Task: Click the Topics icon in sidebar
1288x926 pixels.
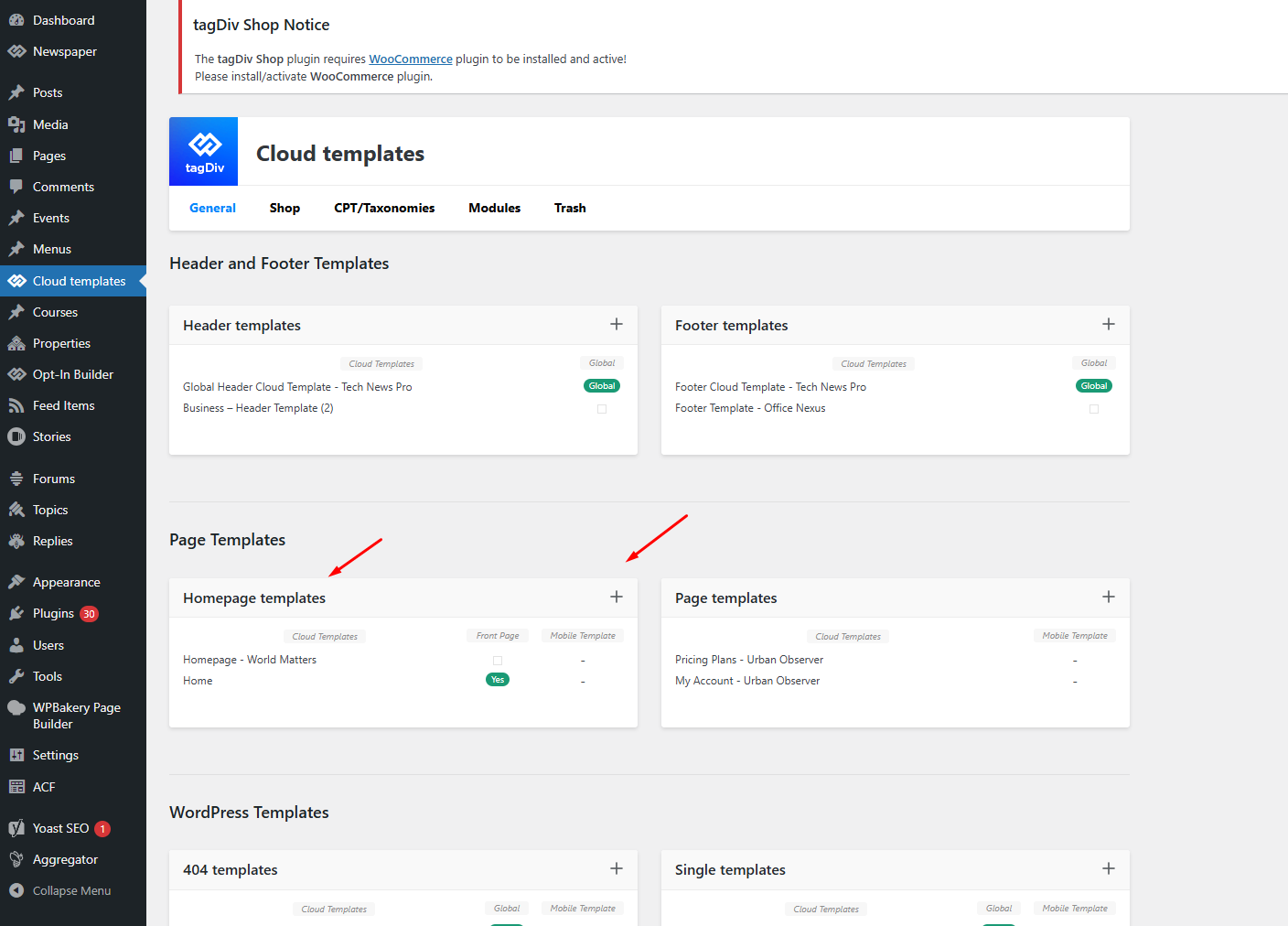Action: 16,510
